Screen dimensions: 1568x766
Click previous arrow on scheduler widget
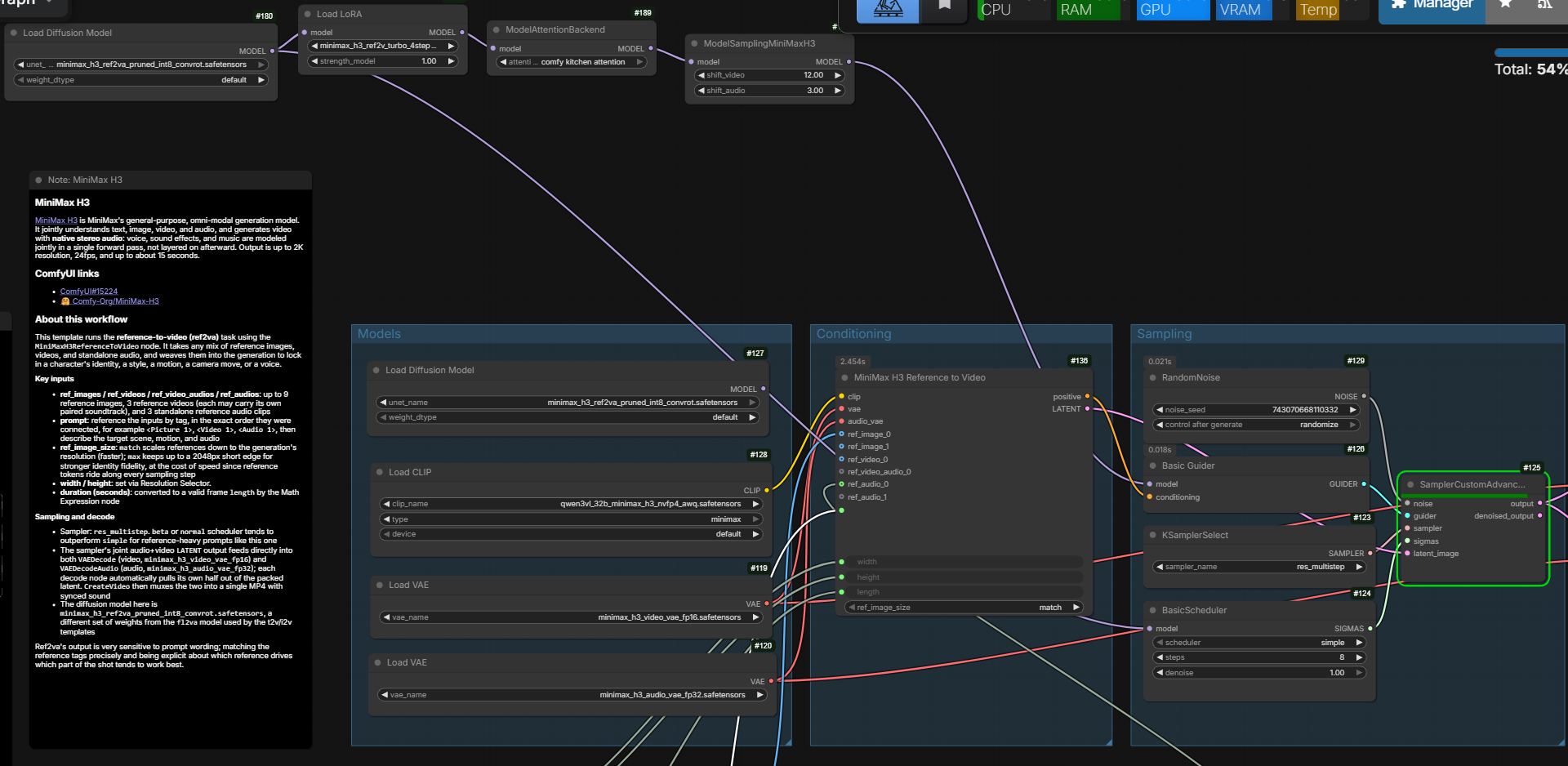point(1160,643)
